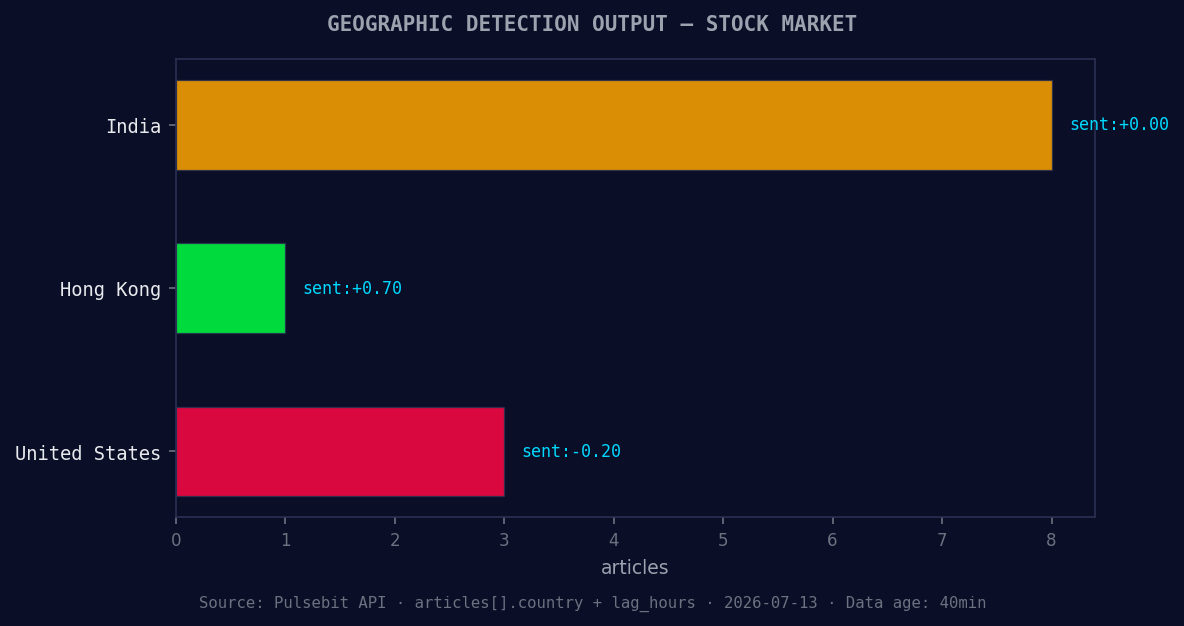Click x-axis tick label 7
Image resolution: width=1184 pixels, height=626 pixels.
click(x=942, y=540)
